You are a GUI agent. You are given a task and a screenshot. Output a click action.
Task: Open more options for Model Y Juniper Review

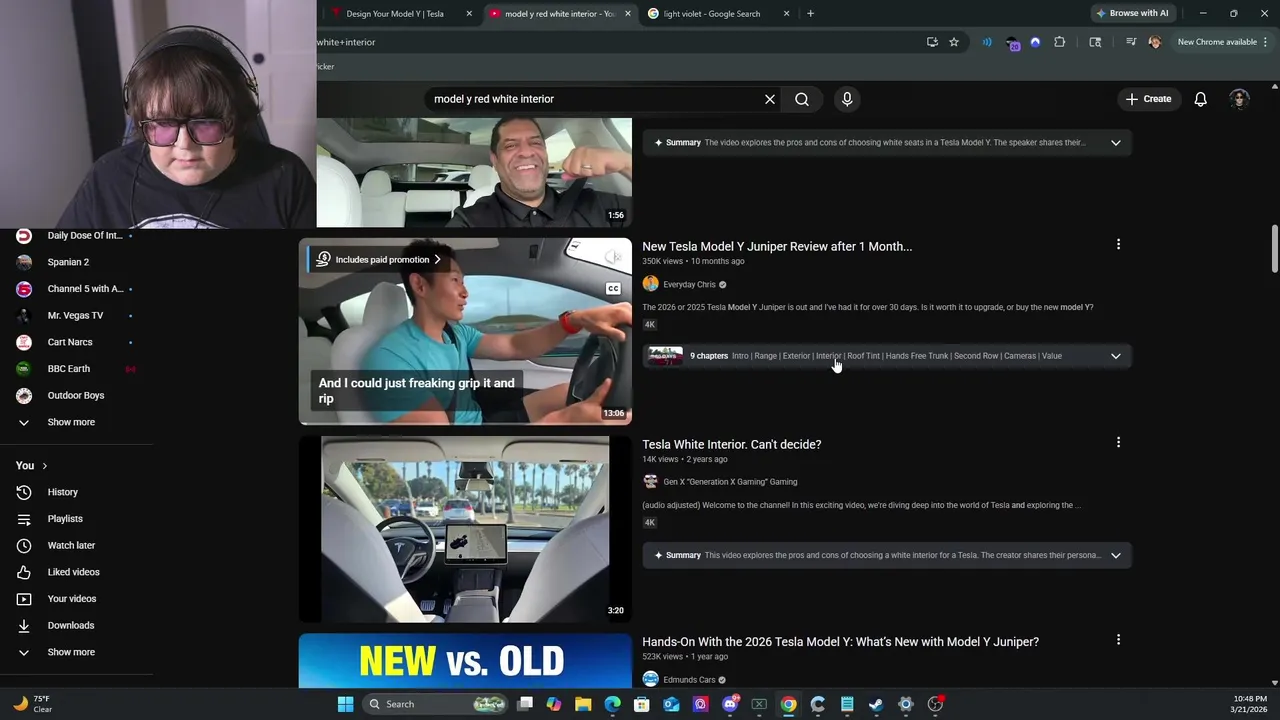[1118, 244]
